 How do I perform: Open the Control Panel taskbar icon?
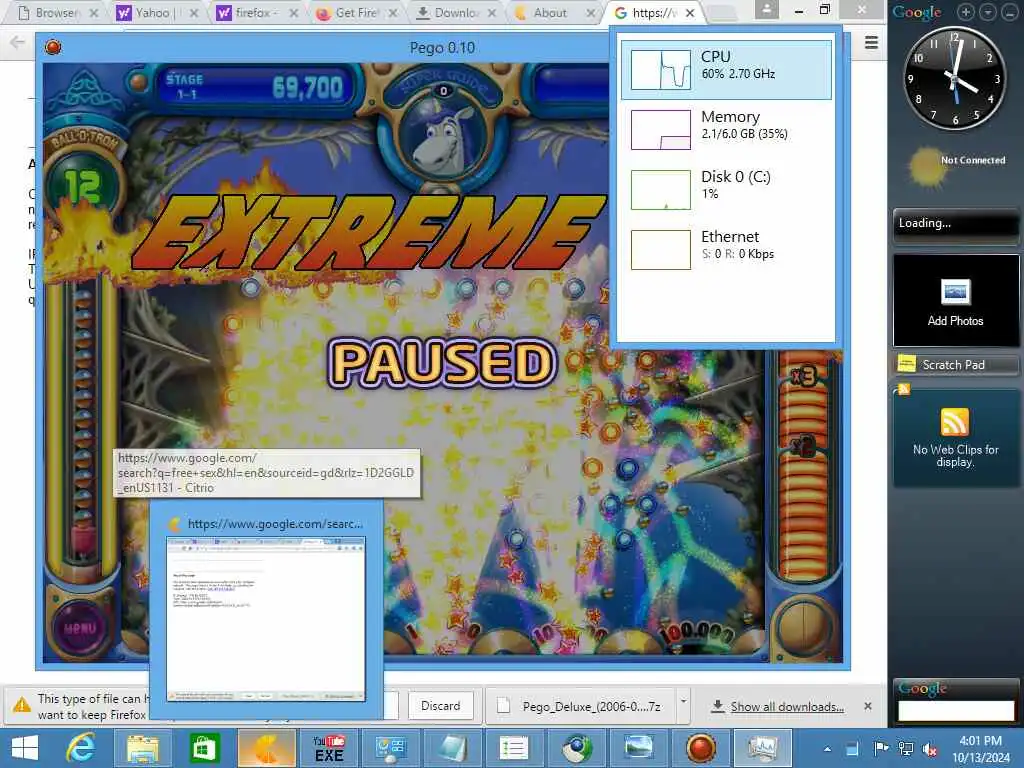click(391, 748)
